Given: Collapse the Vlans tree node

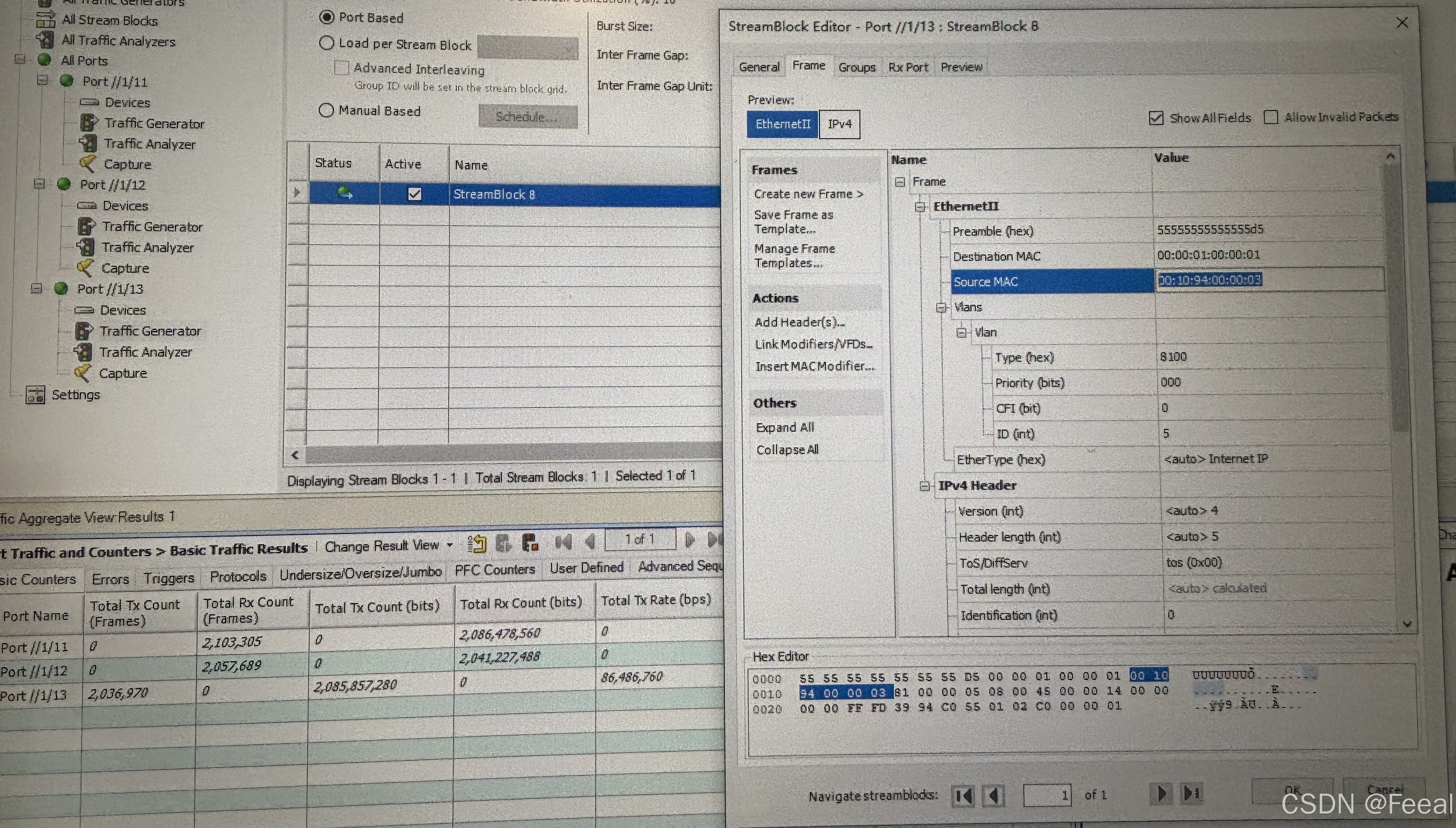Looking at the screenshot, I should click(941, 308).
